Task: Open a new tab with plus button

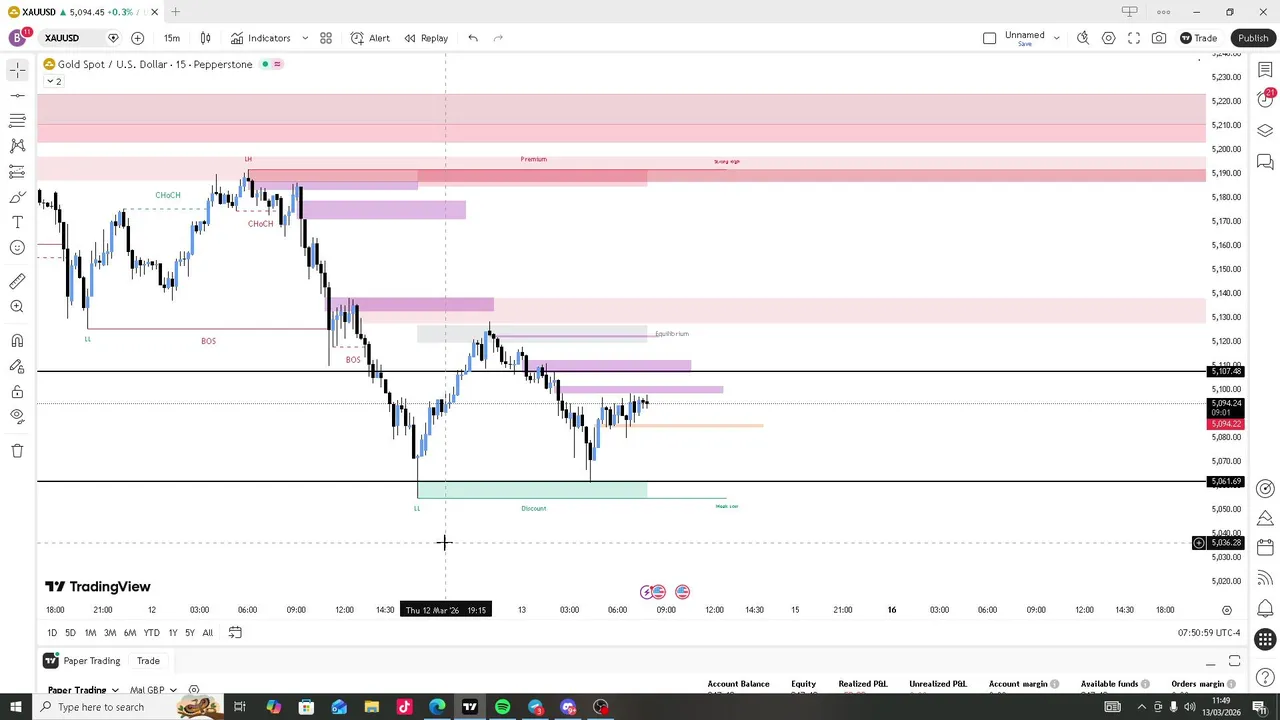Action: pos(175,12)
